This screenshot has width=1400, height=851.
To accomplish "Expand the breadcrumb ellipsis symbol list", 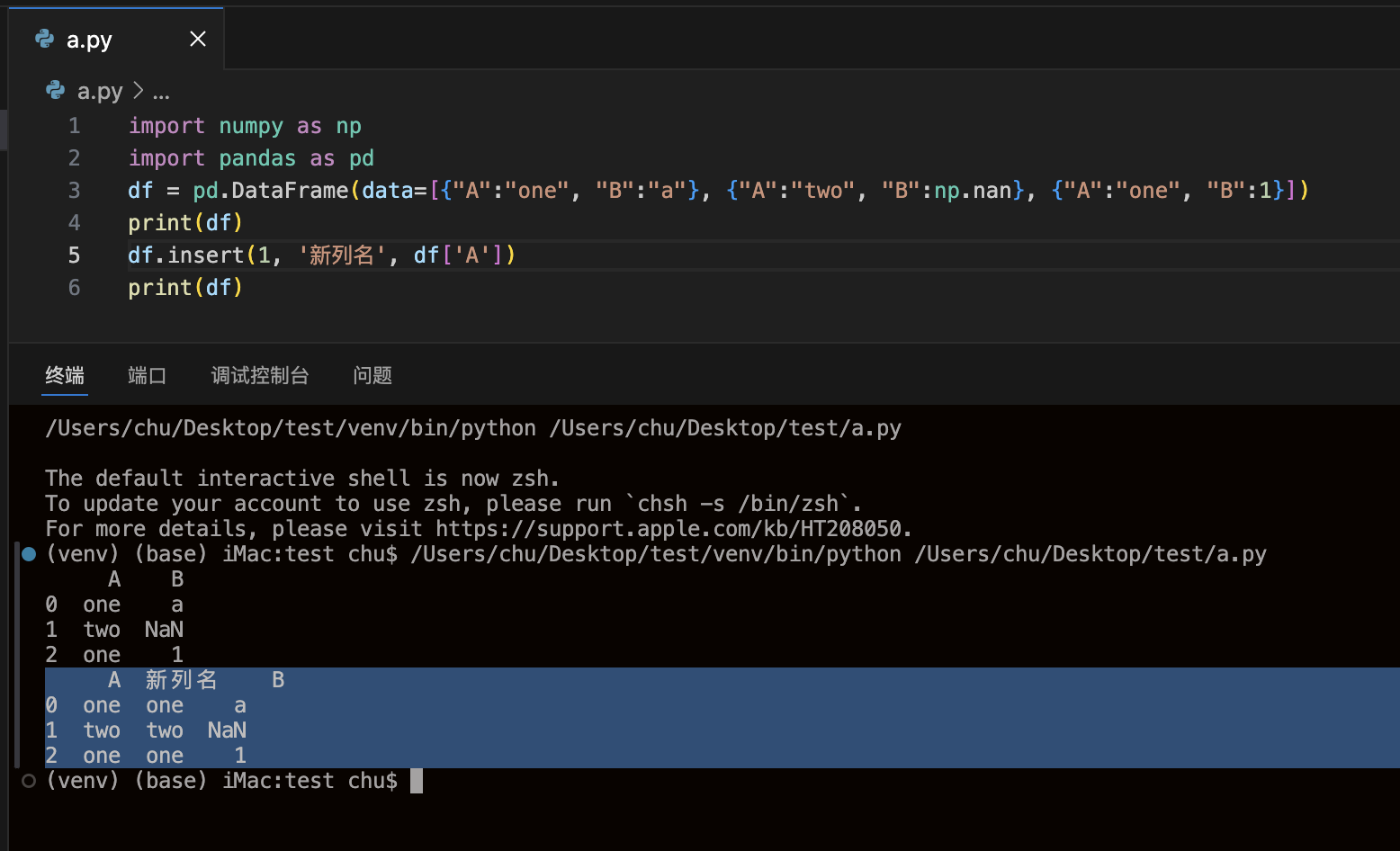I will tap(161, 92).
